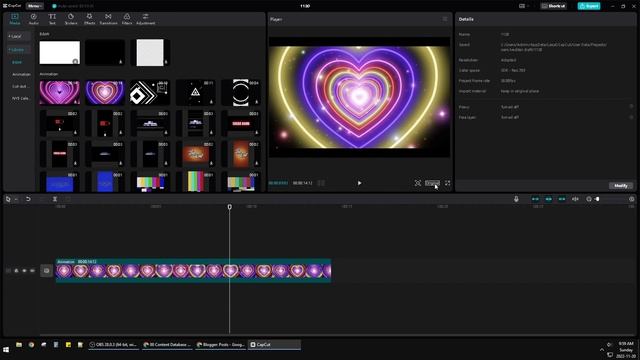Play the preview video
Viewport: 640px width, 360px height.
[359, 183]
